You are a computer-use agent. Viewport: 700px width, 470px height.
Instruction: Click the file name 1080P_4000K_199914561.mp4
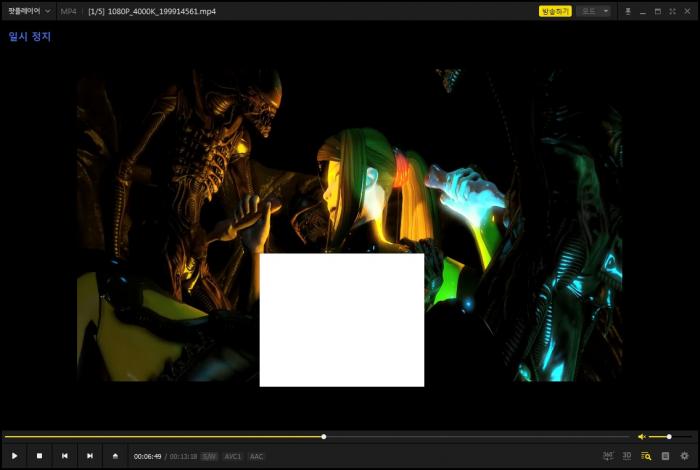[x=162, y=12]
